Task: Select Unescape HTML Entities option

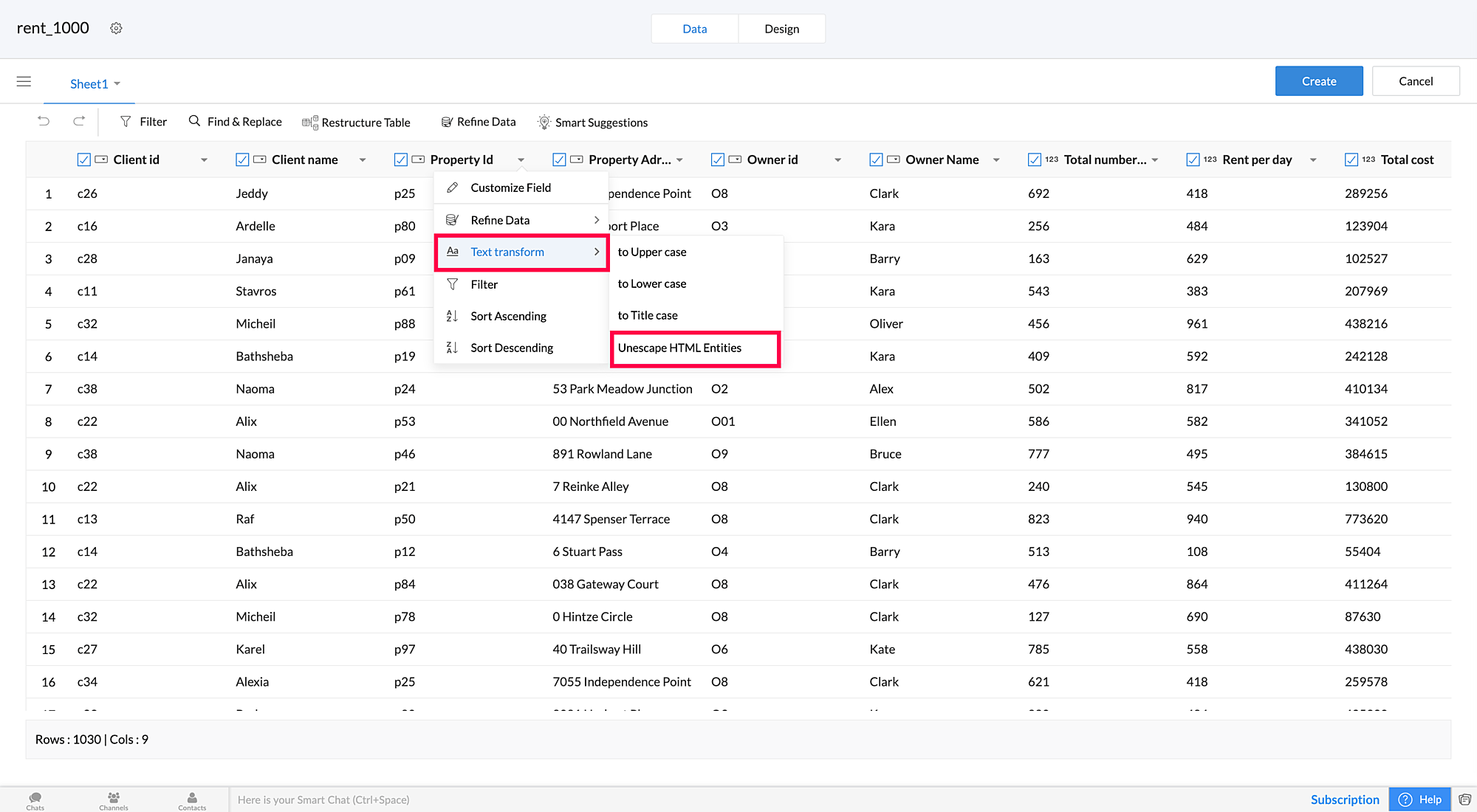Action: (679, 348)
